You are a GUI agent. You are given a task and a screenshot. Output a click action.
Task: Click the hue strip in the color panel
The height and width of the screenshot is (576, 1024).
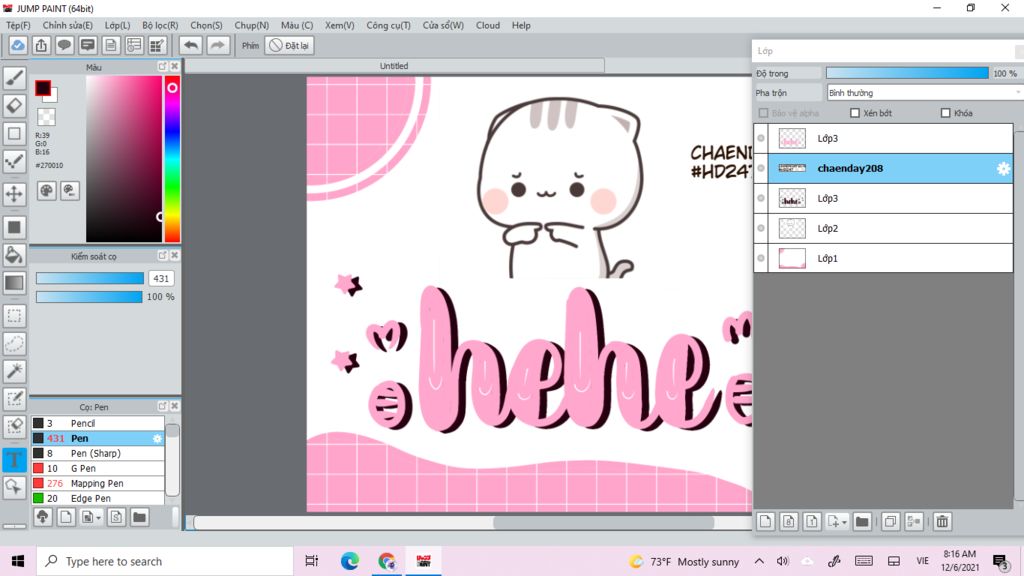(172, 159)
